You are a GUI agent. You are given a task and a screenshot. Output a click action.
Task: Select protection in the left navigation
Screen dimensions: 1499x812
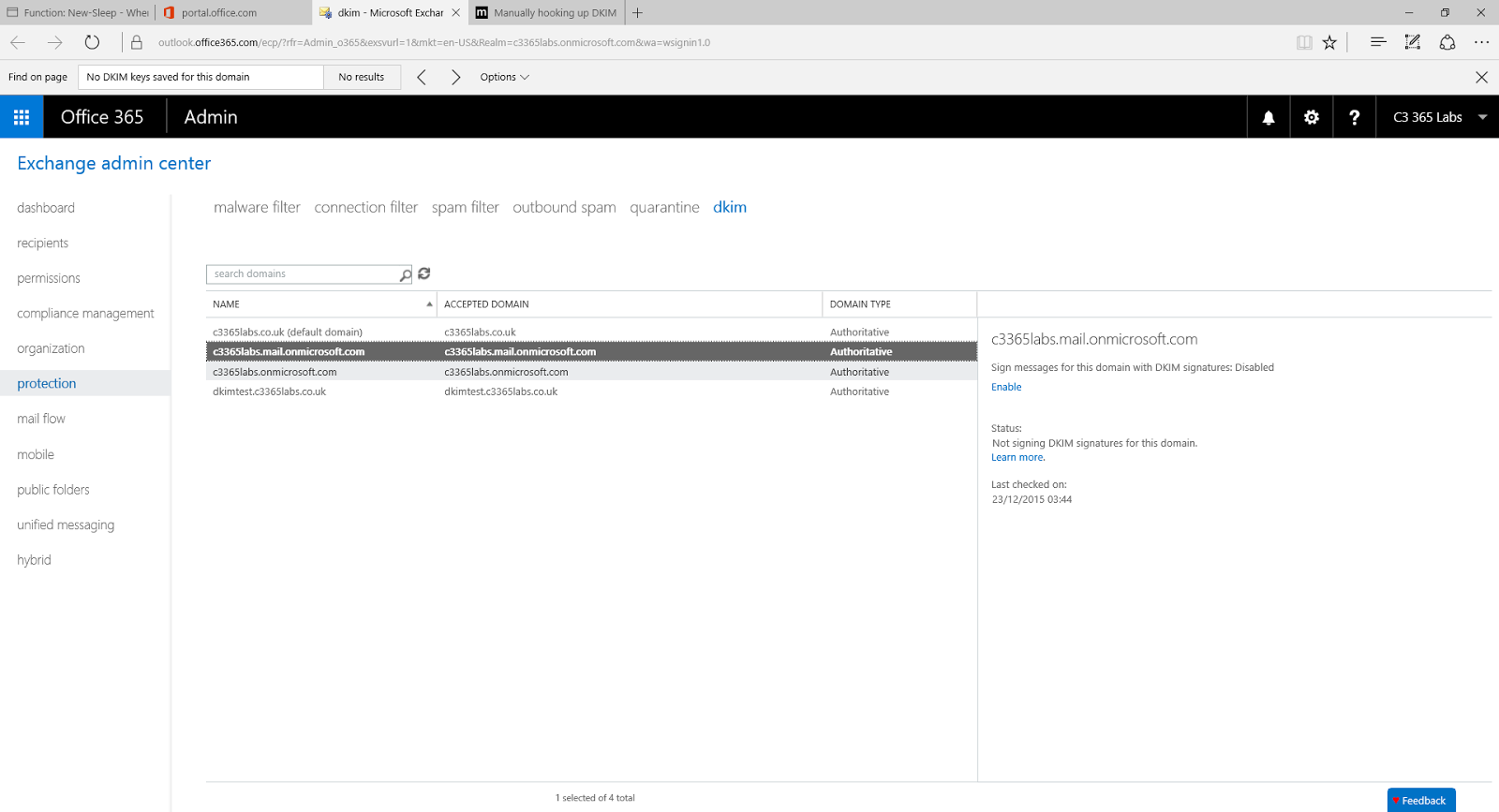tap(85, 383)
